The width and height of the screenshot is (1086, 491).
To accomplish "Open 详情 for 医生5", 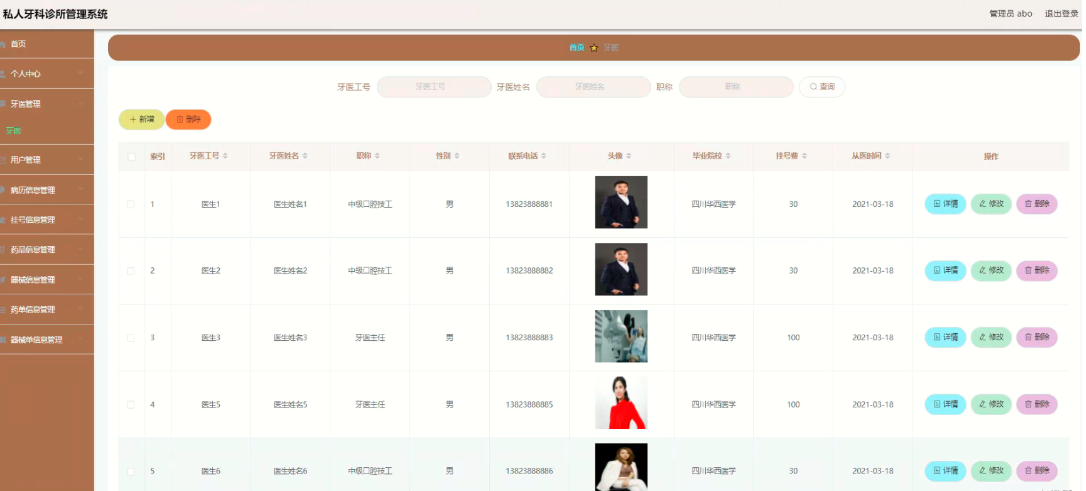I will [x=945, y=404].
